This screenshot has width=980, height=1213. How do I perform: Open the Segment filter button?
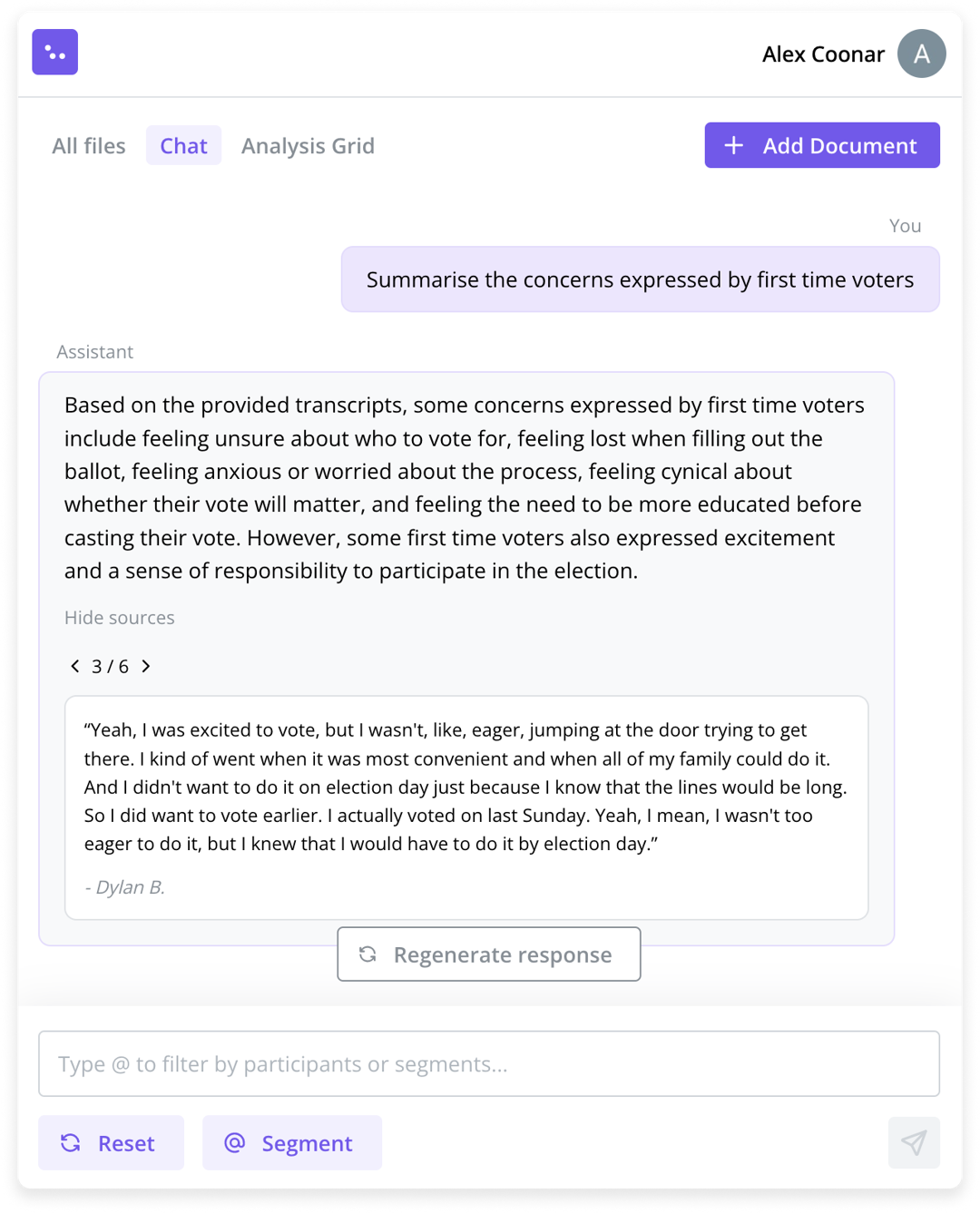[x=292, y=1143]
